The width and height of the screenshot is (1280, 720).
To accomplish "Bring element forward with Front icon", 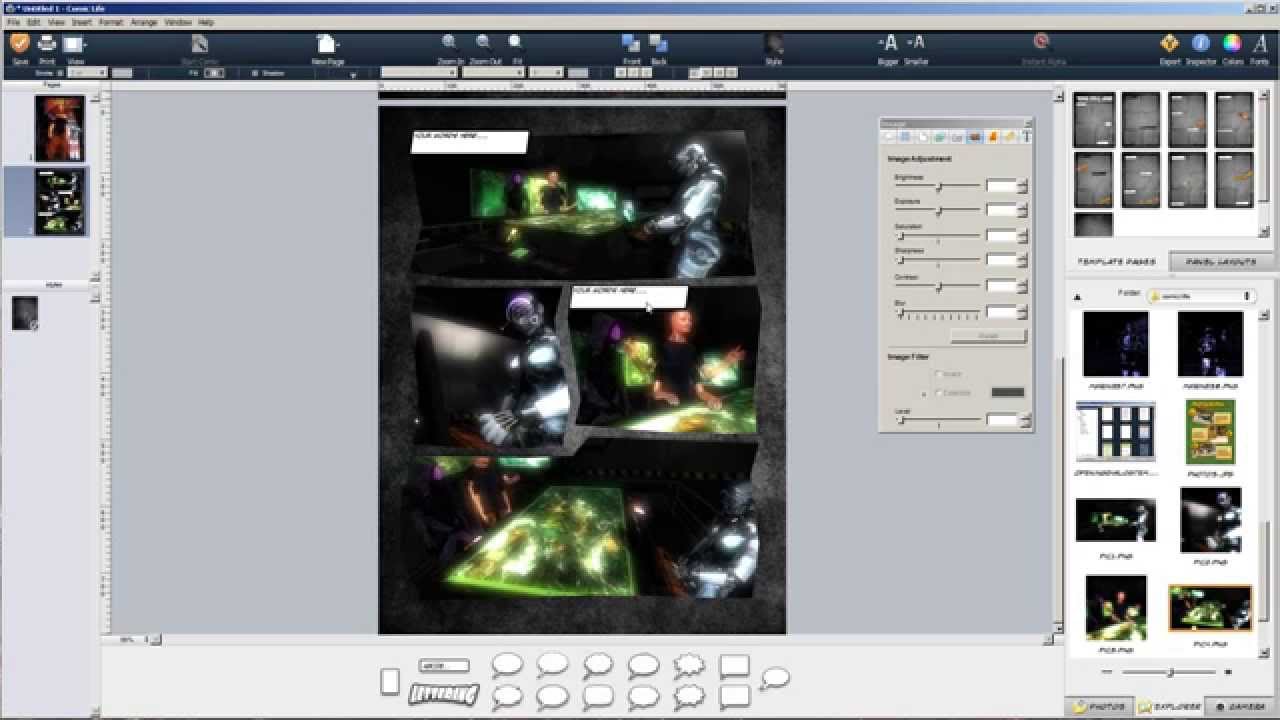I will (631, 43).
